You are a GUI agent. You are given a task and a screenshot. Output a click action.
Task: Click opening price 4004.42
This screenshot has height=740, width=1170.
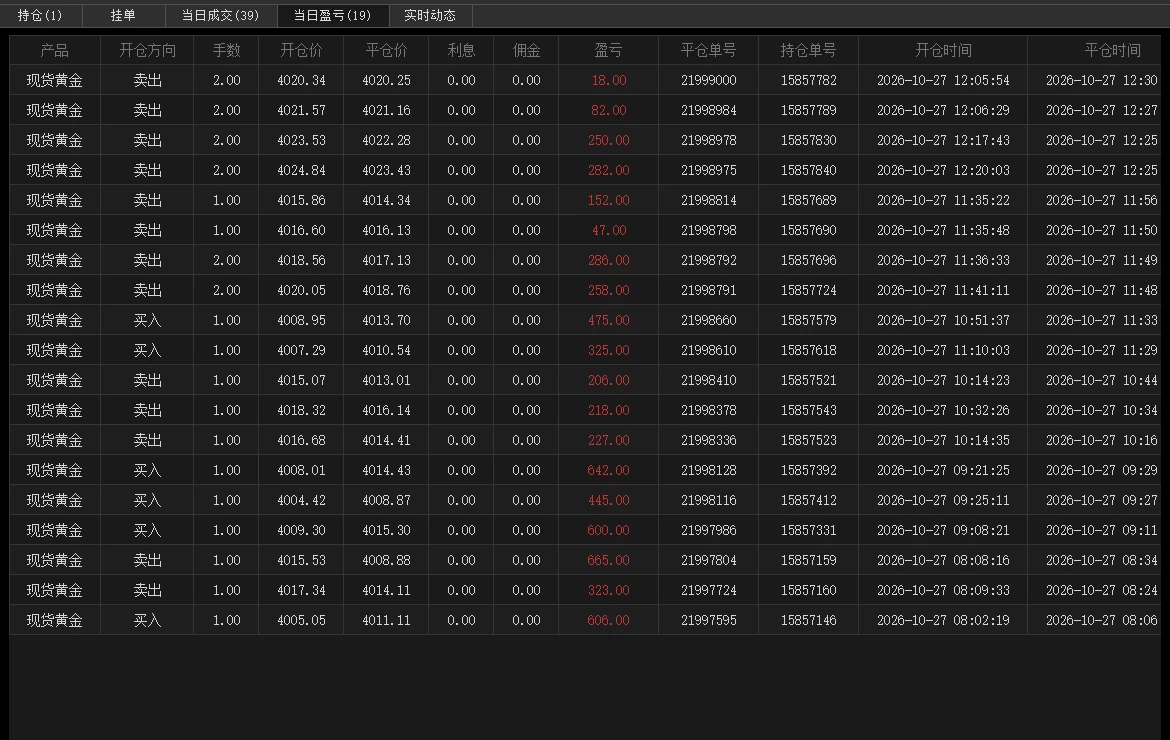point(301,500)
